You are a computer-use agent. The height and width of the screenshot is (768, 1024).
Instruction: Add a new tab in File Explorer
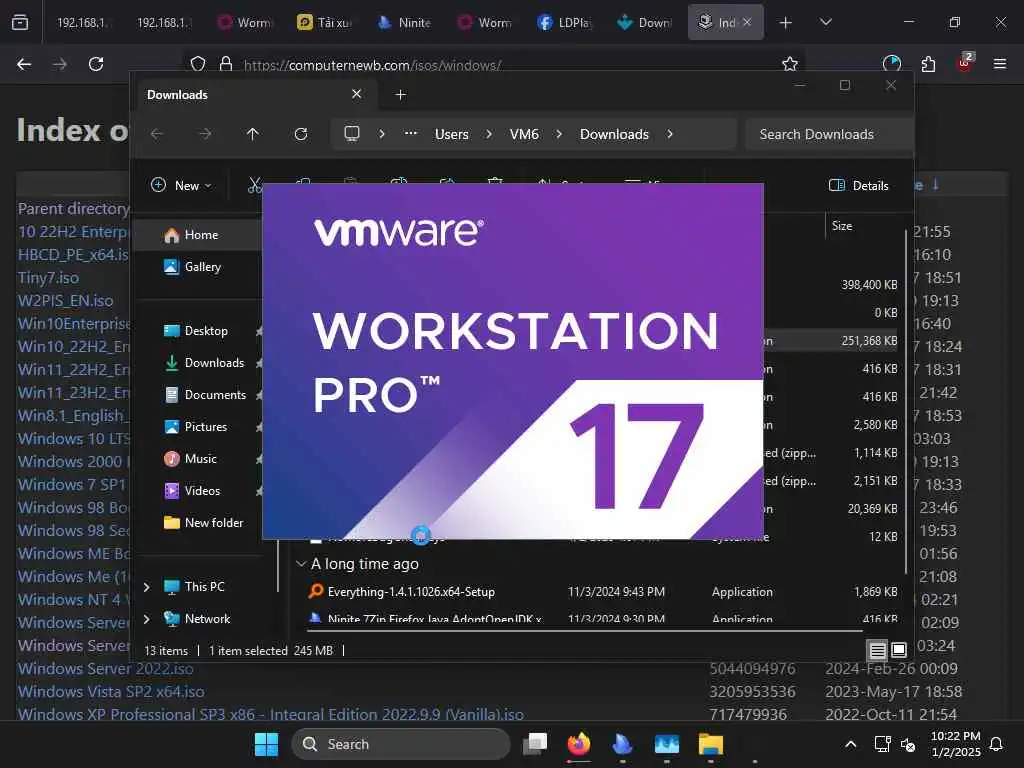pyautogui.click(x=401, y=95)
